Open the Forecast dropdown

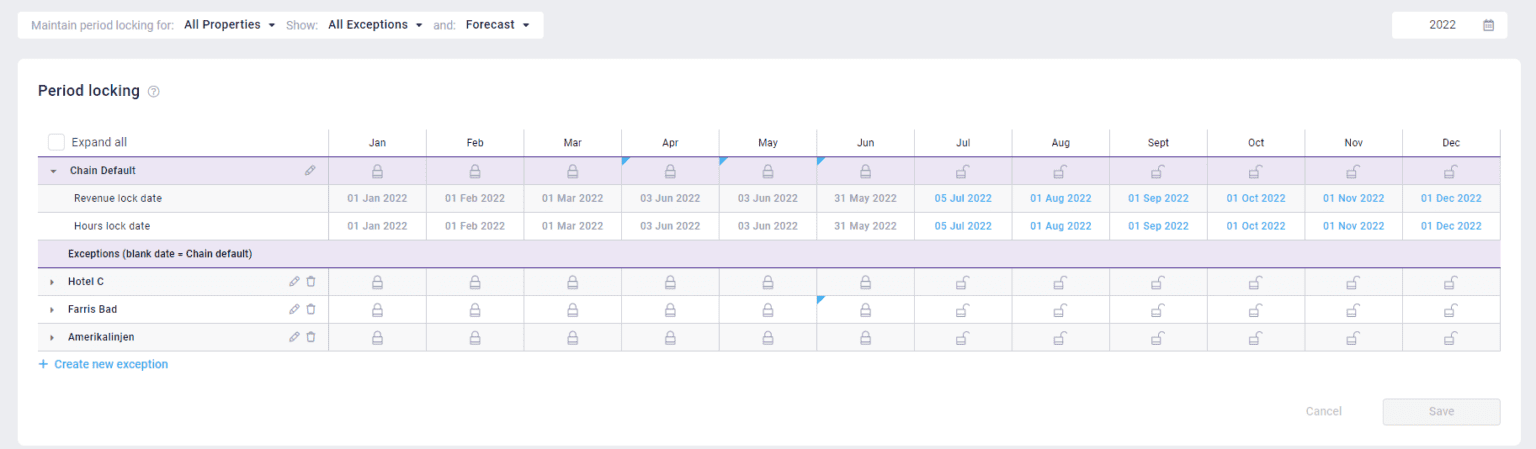[497, 25]
